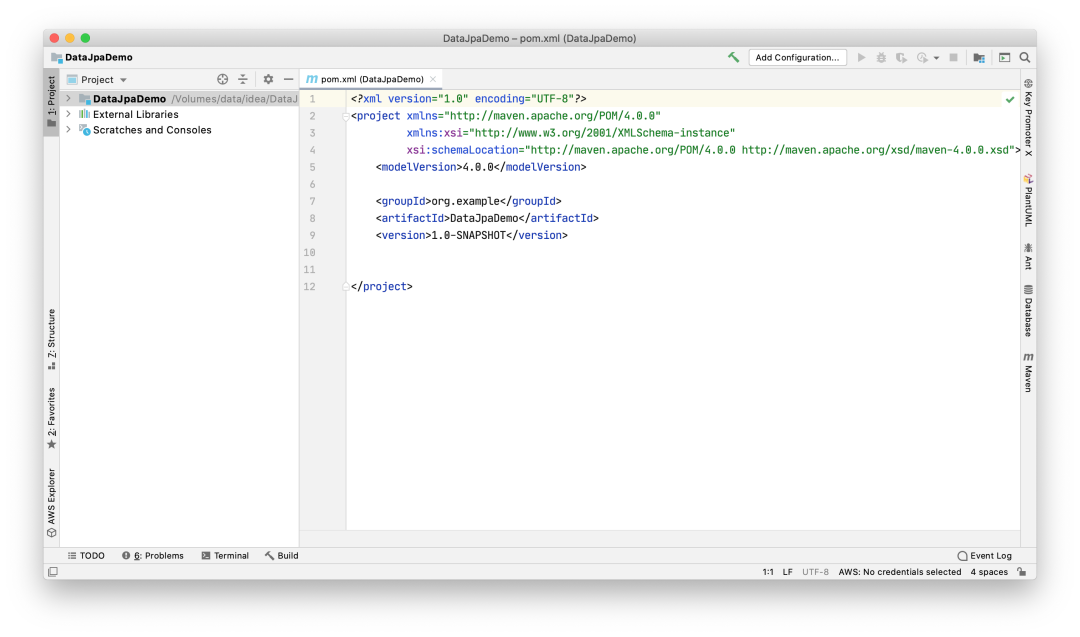Change the LF line separator
The image size is (1080, 637).
(x=787, y=572)
